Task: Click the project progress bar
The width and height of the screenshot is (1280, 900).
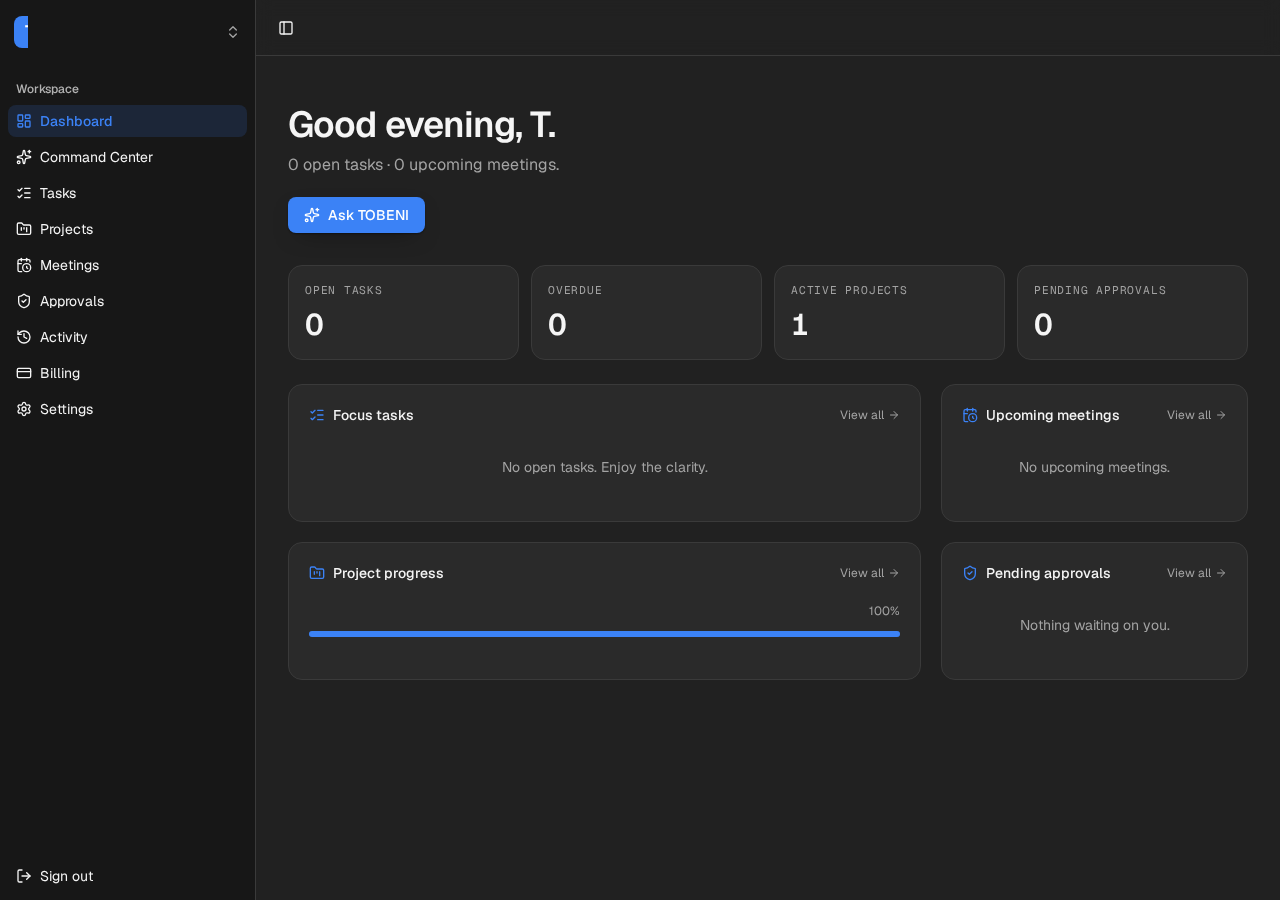Action: (x=604, y=634)
